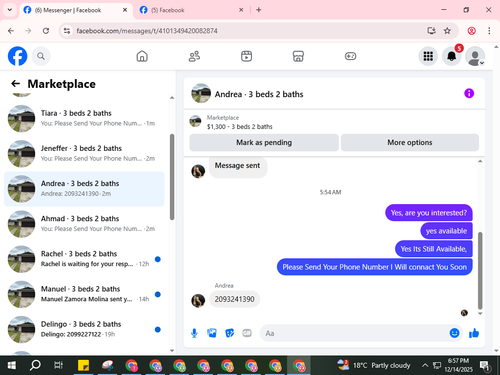This screenshot has width=500, height=375.
Task: Click the More options button
Action: 410,143
